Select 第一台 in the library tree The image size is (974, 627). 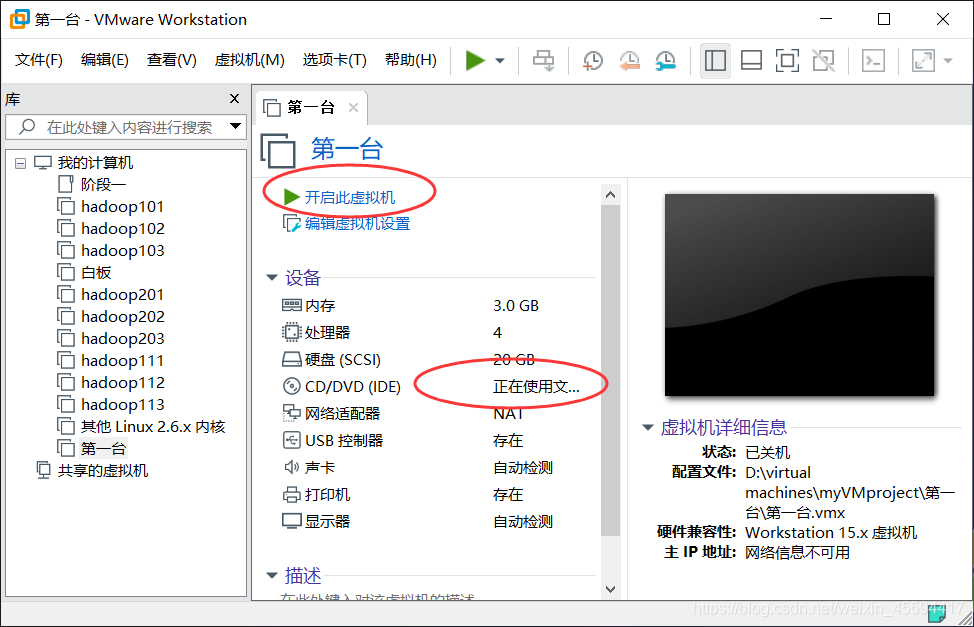[x=92, y=448]
